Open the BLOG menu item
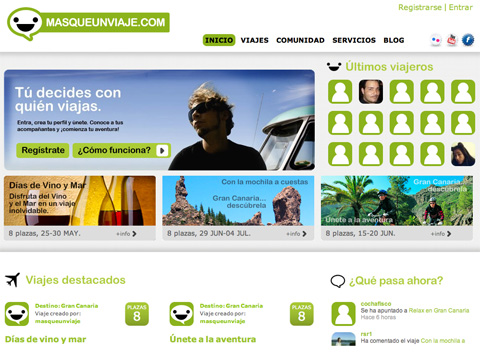The height and width of the screenshot is (361, 480). [x=394, y=40]
